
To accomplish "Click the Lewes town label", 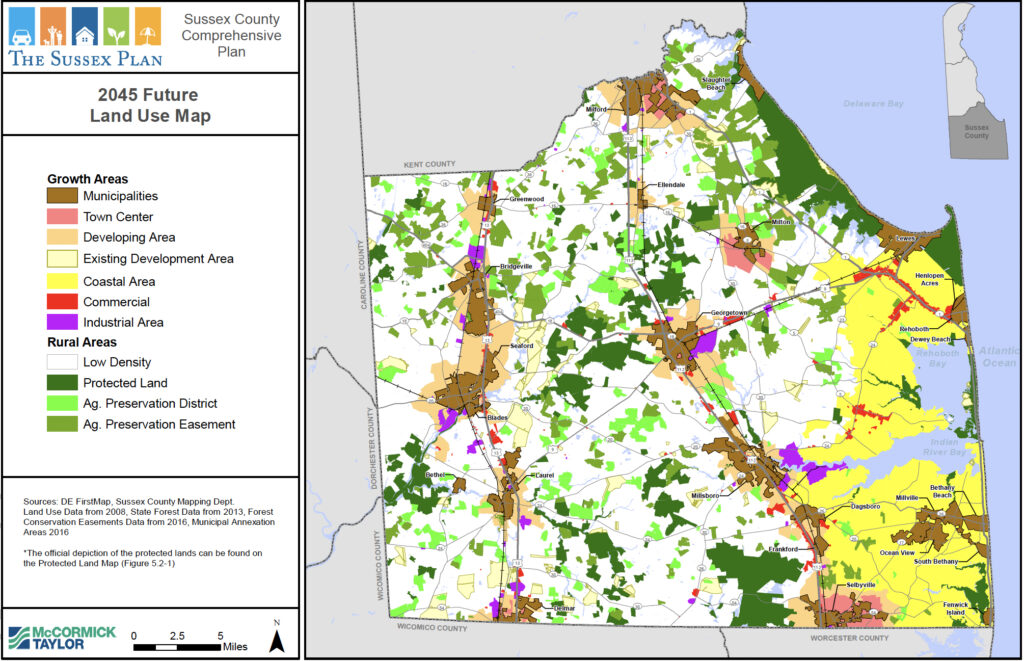I will point(905,238).
